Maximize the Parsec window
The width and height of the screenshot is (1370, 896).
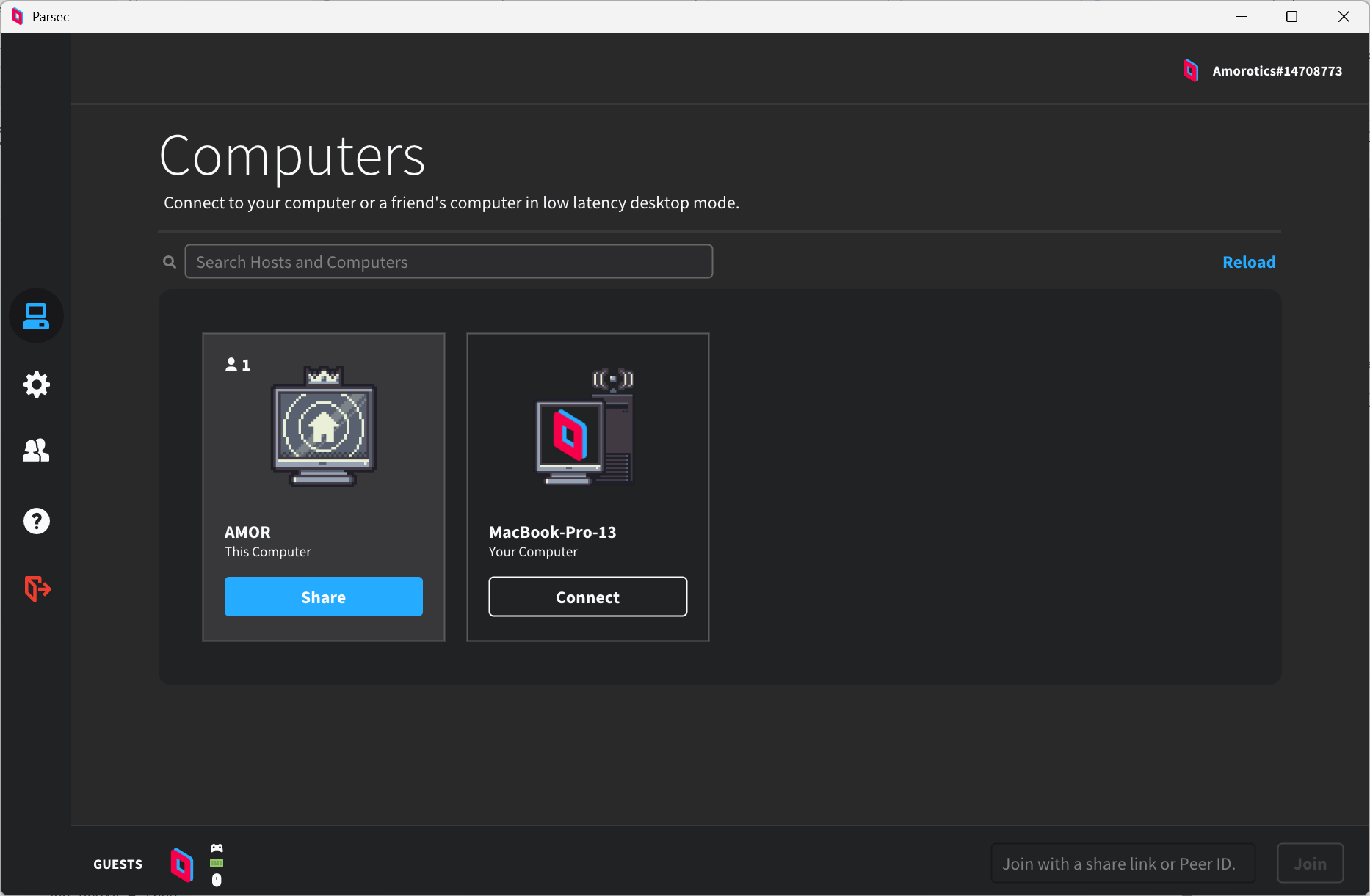(x=1292, y=16)
